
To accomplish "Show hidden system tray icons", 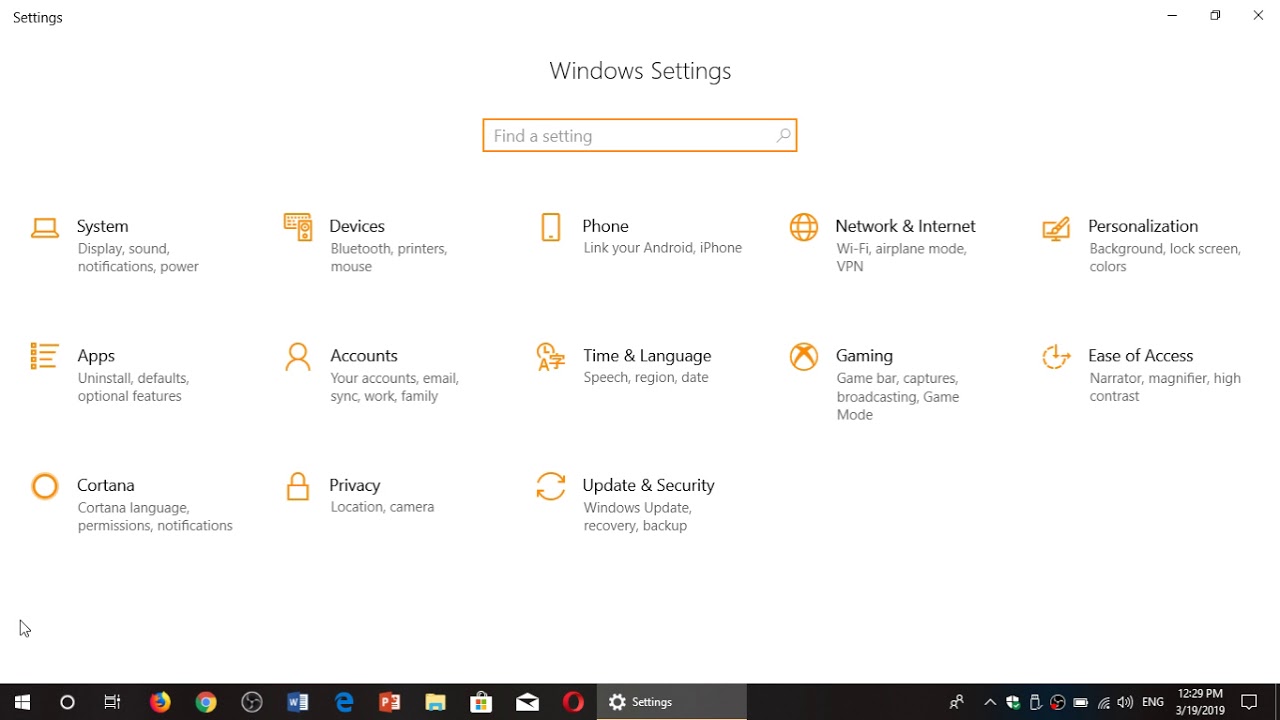I will tap(989, 702).
